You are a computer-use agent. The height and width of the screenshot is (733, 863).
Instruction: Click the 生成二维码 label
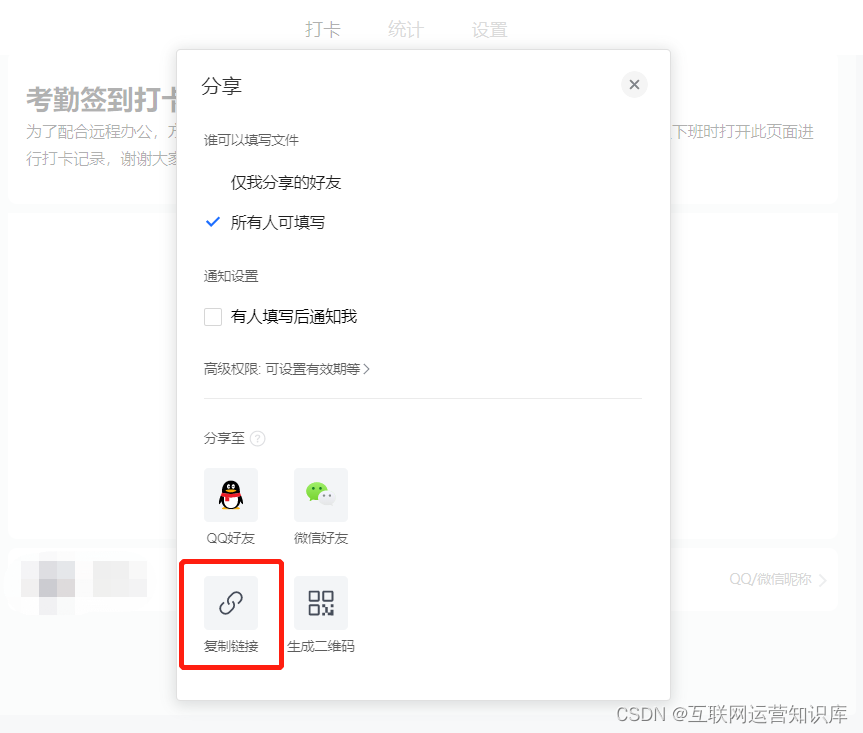click(321, 646)
